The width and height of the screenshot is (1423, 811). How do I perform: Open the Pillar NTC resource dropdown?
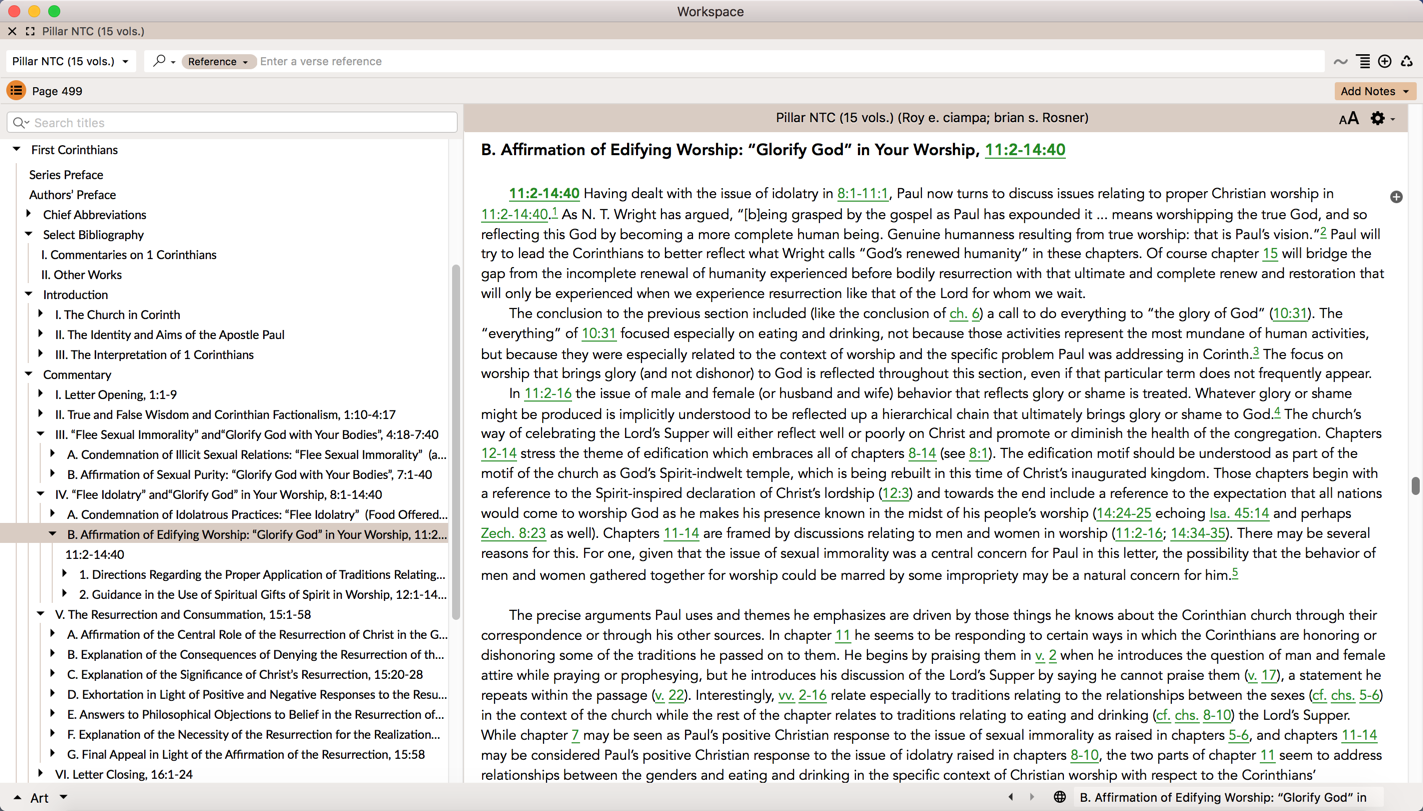click(x=70, y=61)
